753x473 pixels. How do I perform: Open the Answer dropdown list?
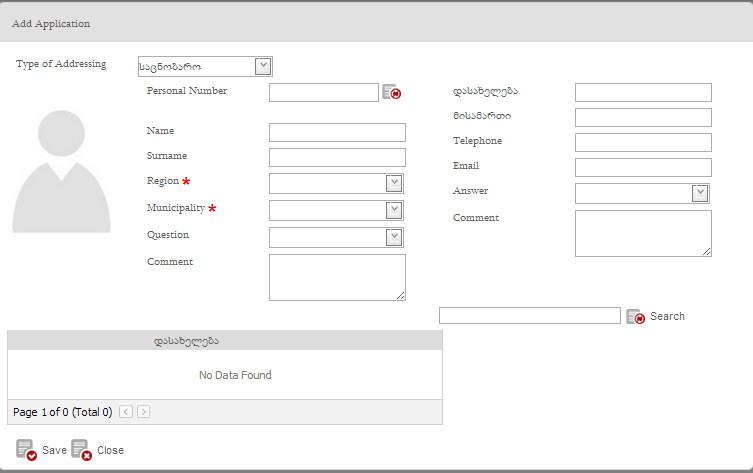700,193
